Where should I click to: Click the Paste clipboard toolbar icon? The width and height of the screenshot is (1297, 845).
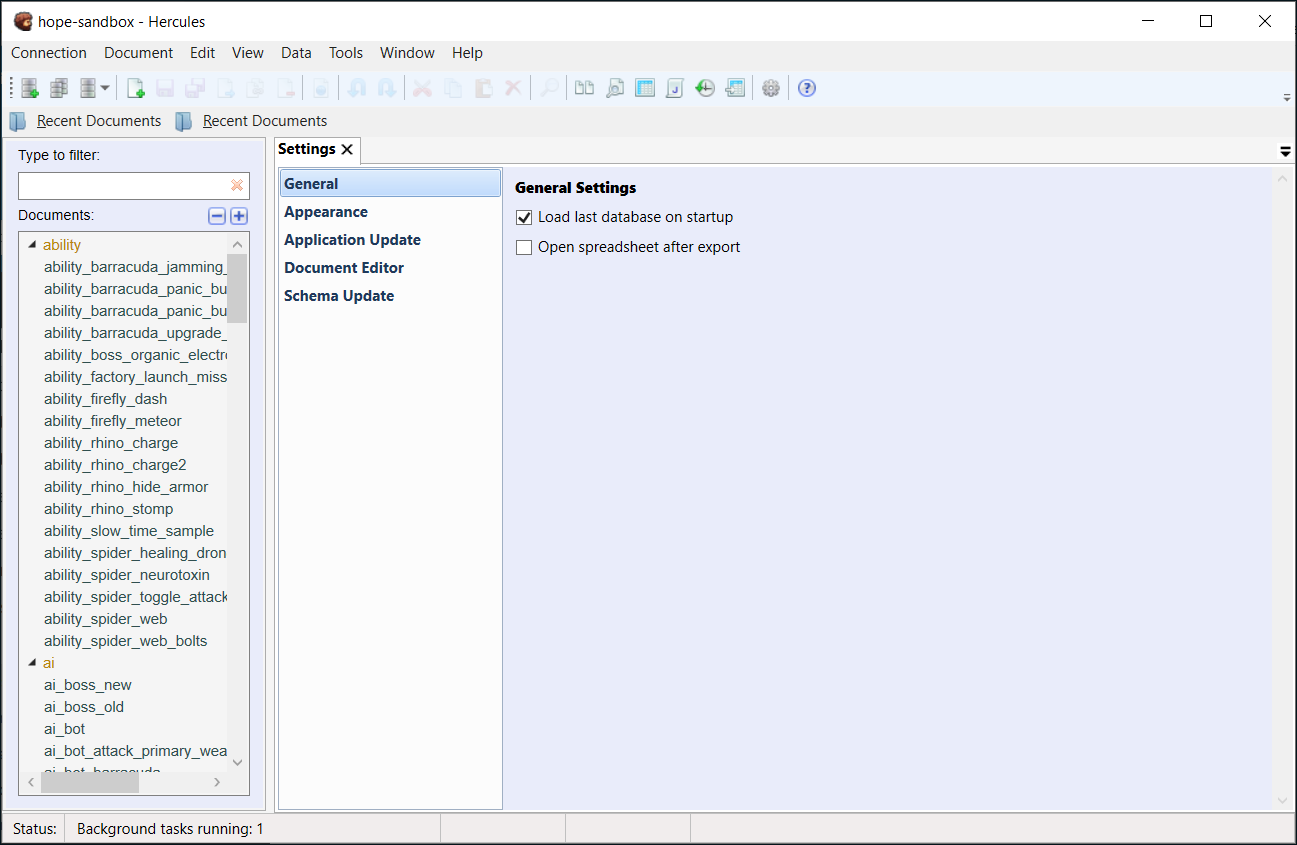coord(483,88)
